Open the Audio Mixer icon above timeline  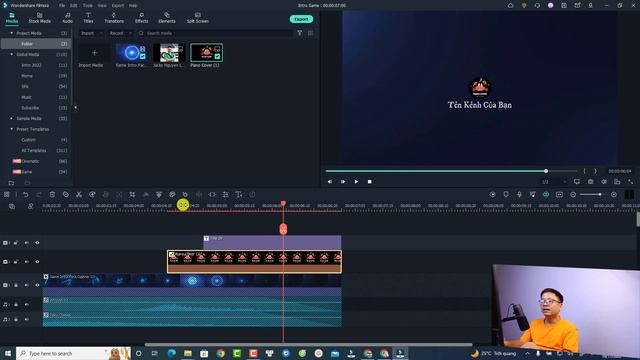[x=533, y=195]
